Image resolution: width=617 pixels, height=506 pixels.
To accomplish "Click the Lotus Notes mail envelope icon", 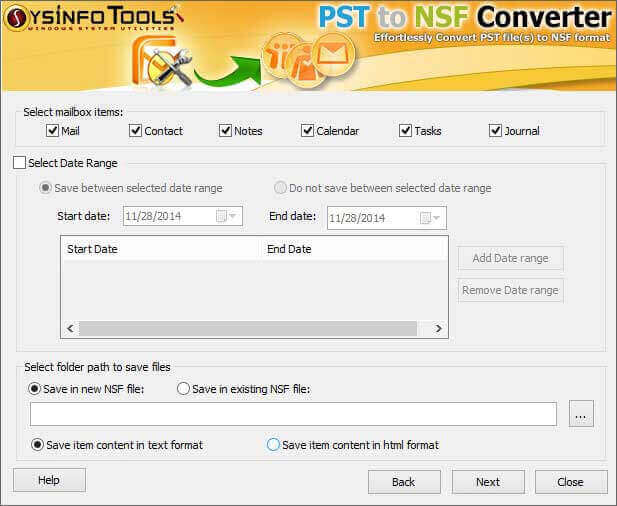I will tap(333, 55).
